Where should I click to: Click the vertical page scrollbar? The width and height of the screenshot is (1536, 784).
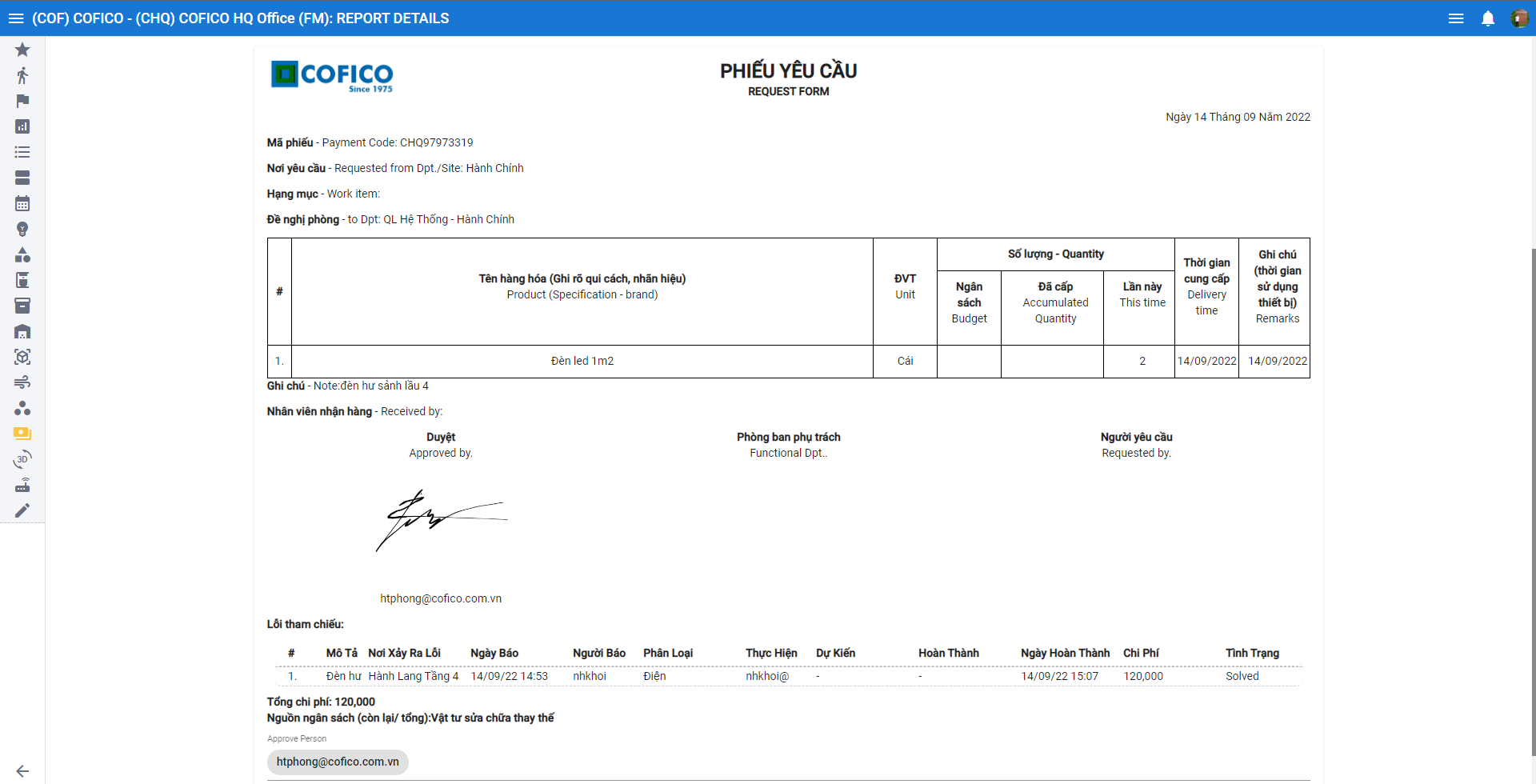[x=1532, y=480]
